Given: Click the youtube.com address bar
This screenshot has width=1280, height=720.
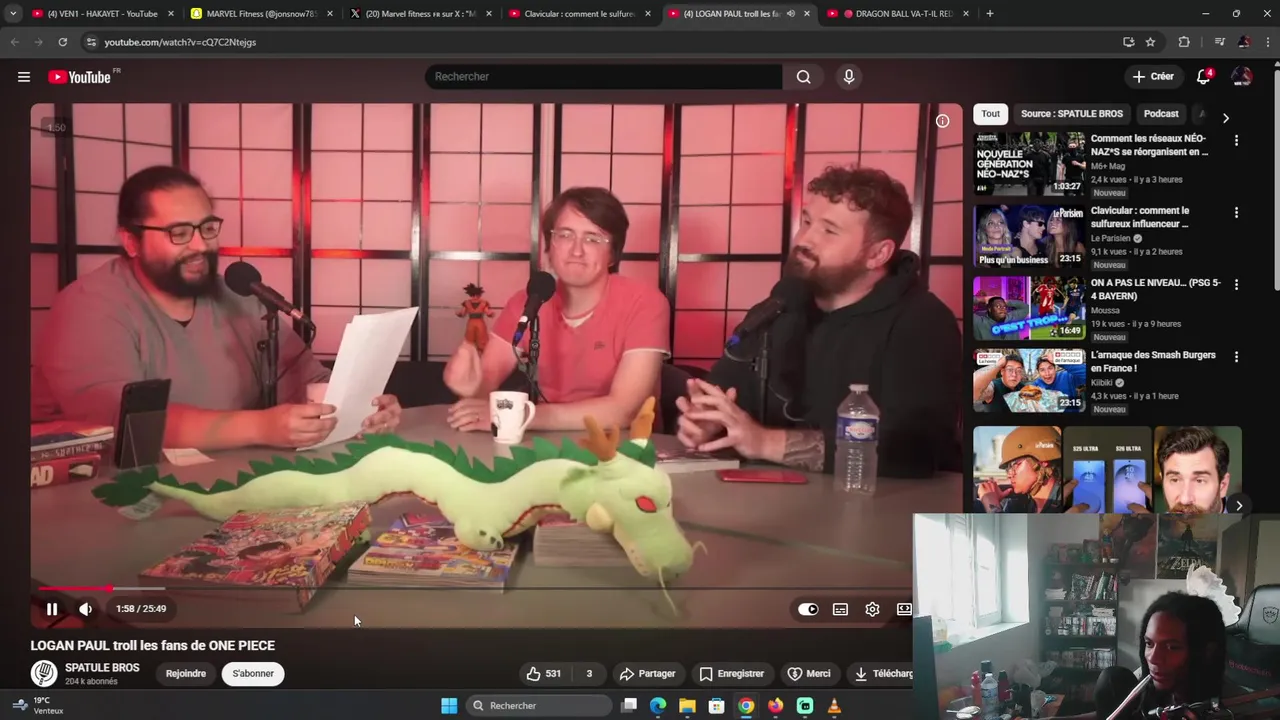Looking at the screenshot, I should 600,42.
